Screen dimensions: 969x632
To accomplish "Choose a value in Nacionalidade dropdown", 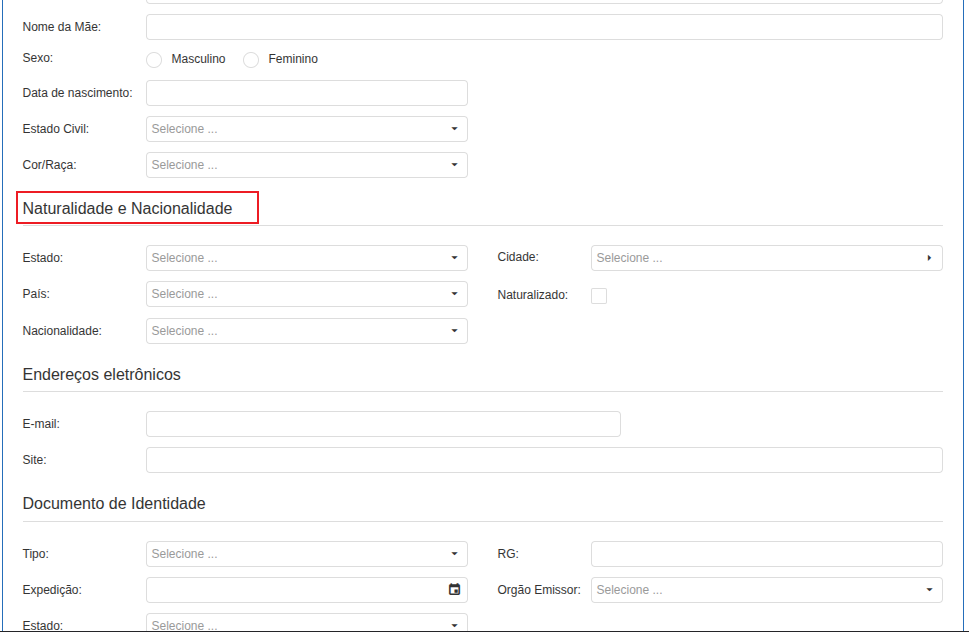I will click(306, 331).
